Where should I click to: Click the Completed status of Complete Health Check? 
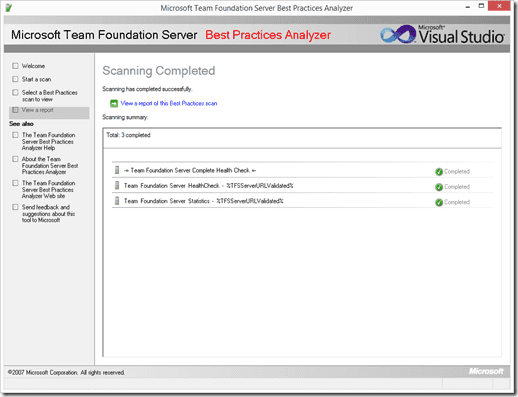[x=457, y=171]
